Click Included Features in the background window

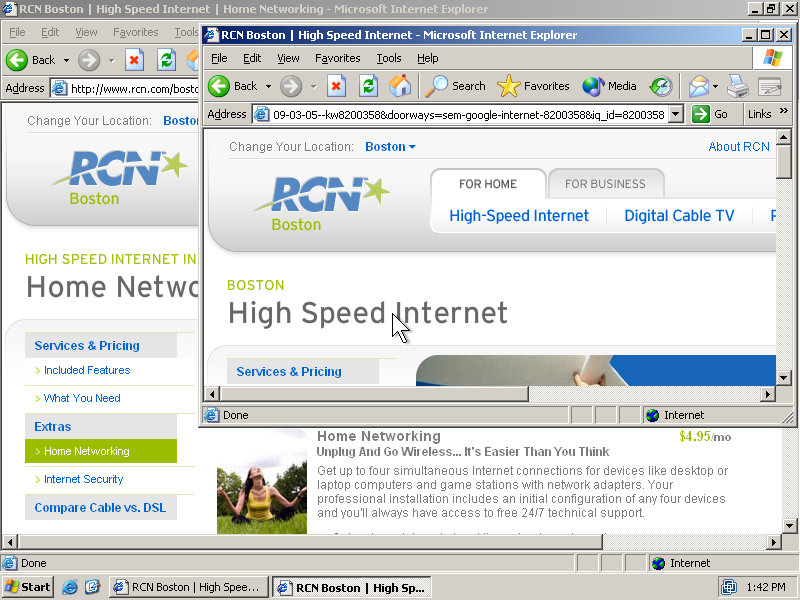point(87,370)
